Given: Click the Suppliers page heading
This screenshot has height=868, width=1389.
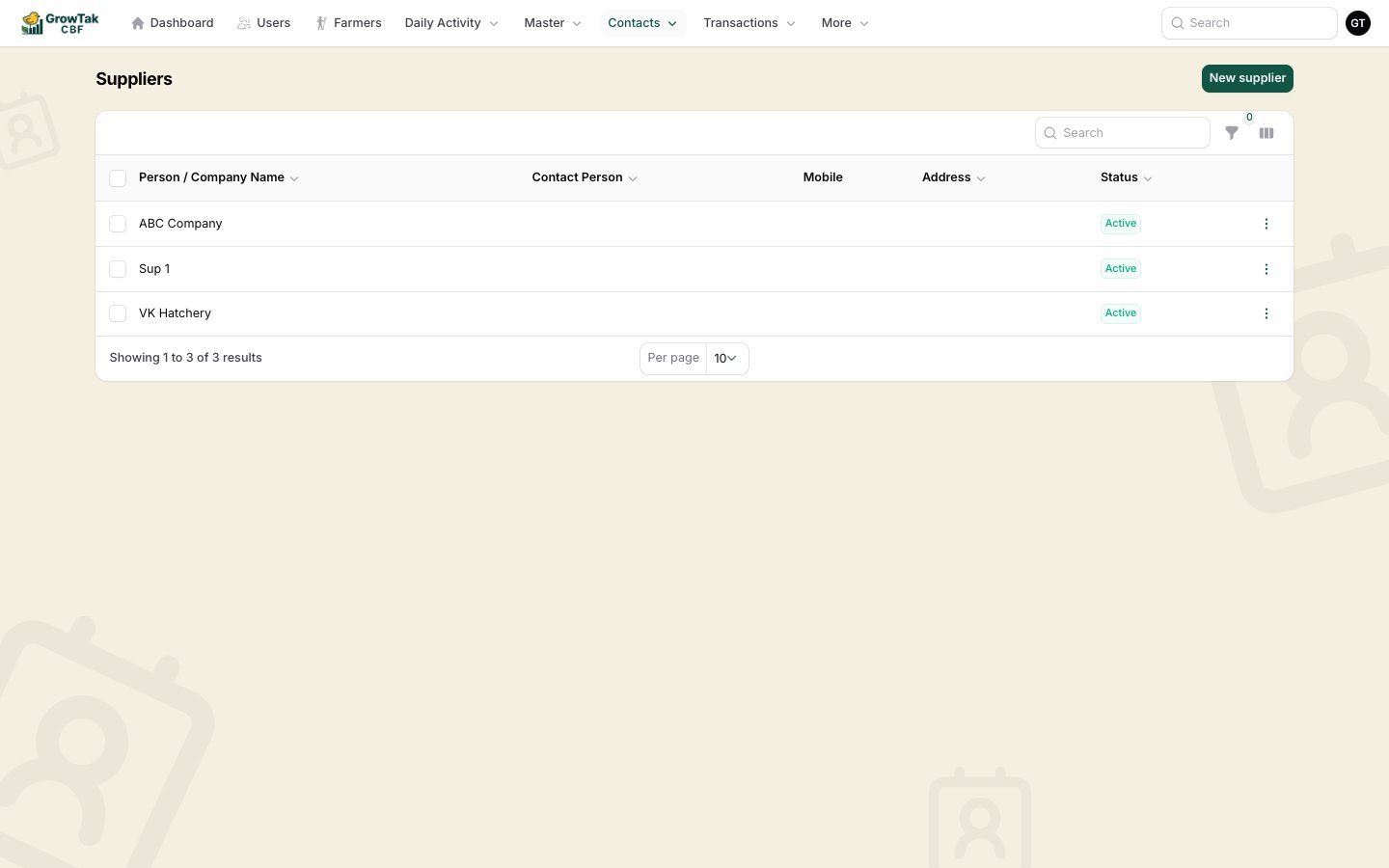Looking at the screenshot, I should (x=134, y=79).
